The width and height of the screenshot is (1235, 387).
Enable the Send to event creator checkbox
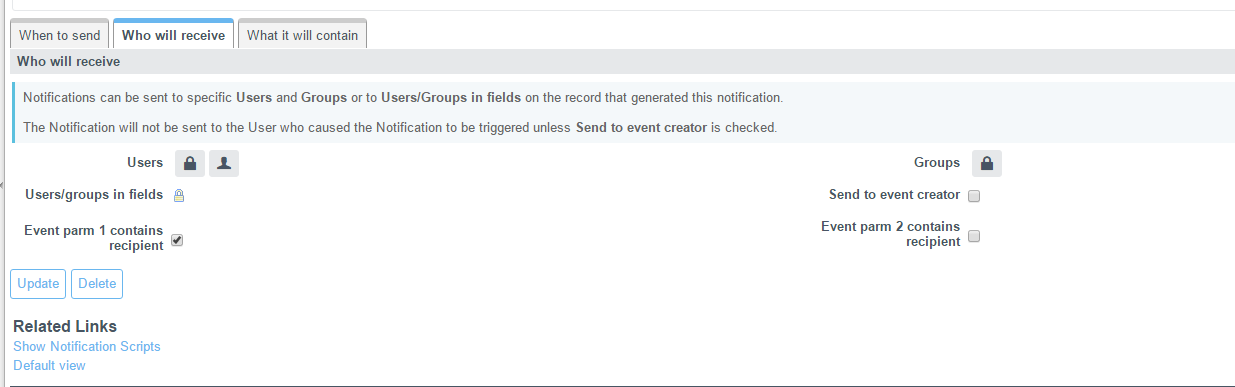pyautogui.click(x=974, y=196)
